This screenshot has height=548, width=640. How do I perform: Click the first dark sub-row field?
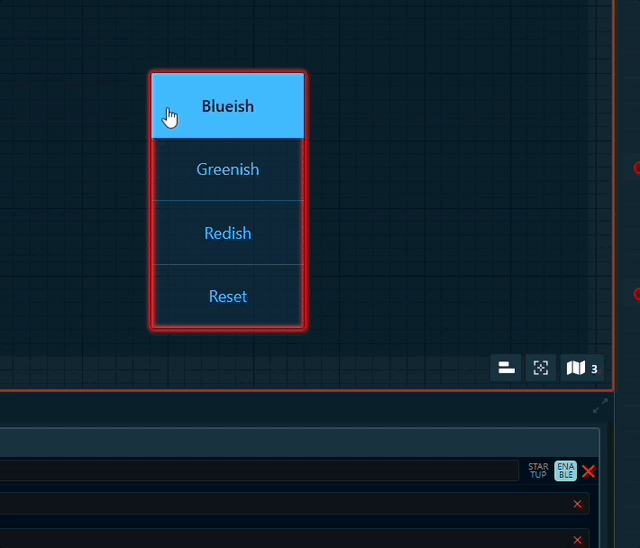280,504
